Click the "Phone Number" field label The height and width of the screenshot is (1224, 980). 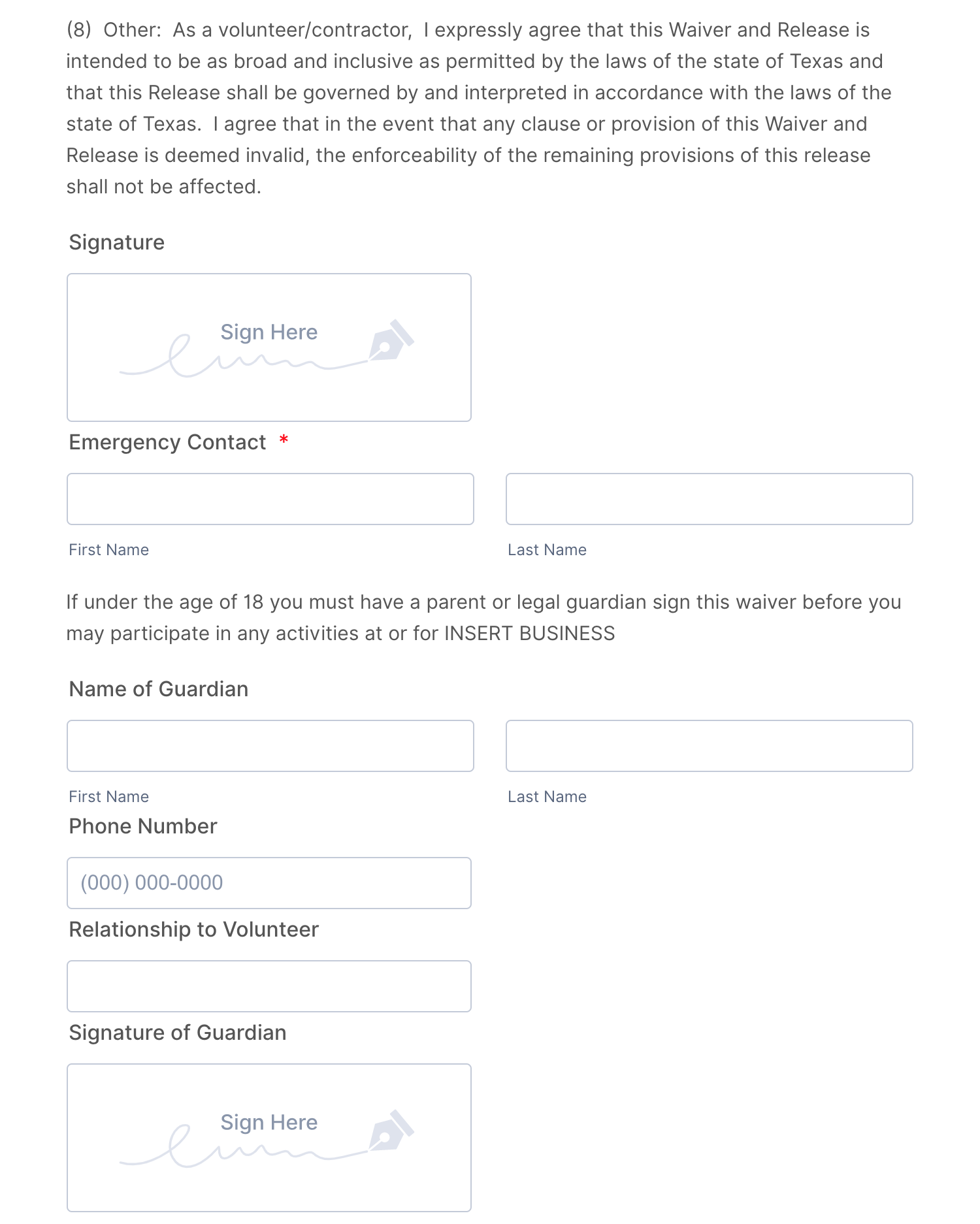pyautogui.click(x=143, y=826)
